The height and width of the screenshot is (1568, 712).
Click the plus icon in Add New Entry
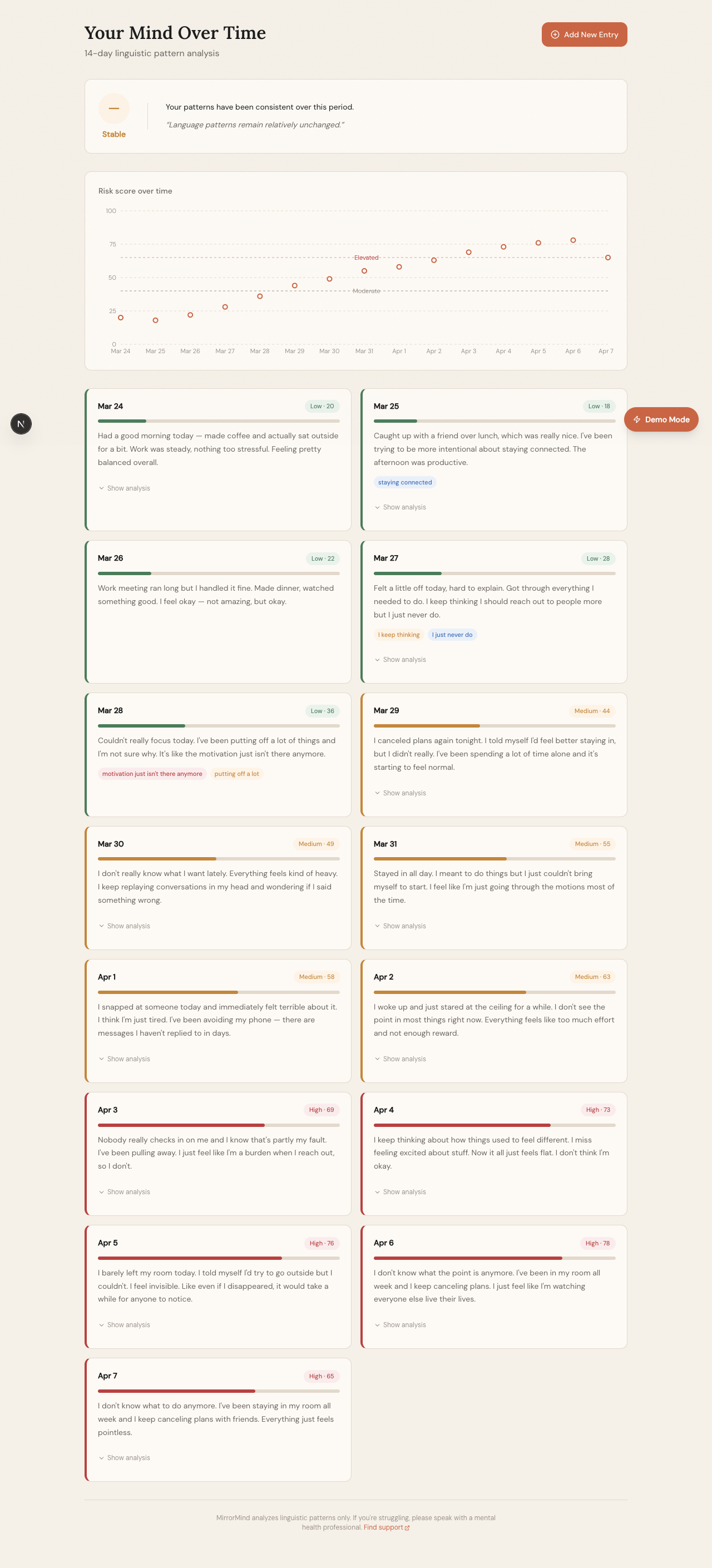tap(555, 34)
